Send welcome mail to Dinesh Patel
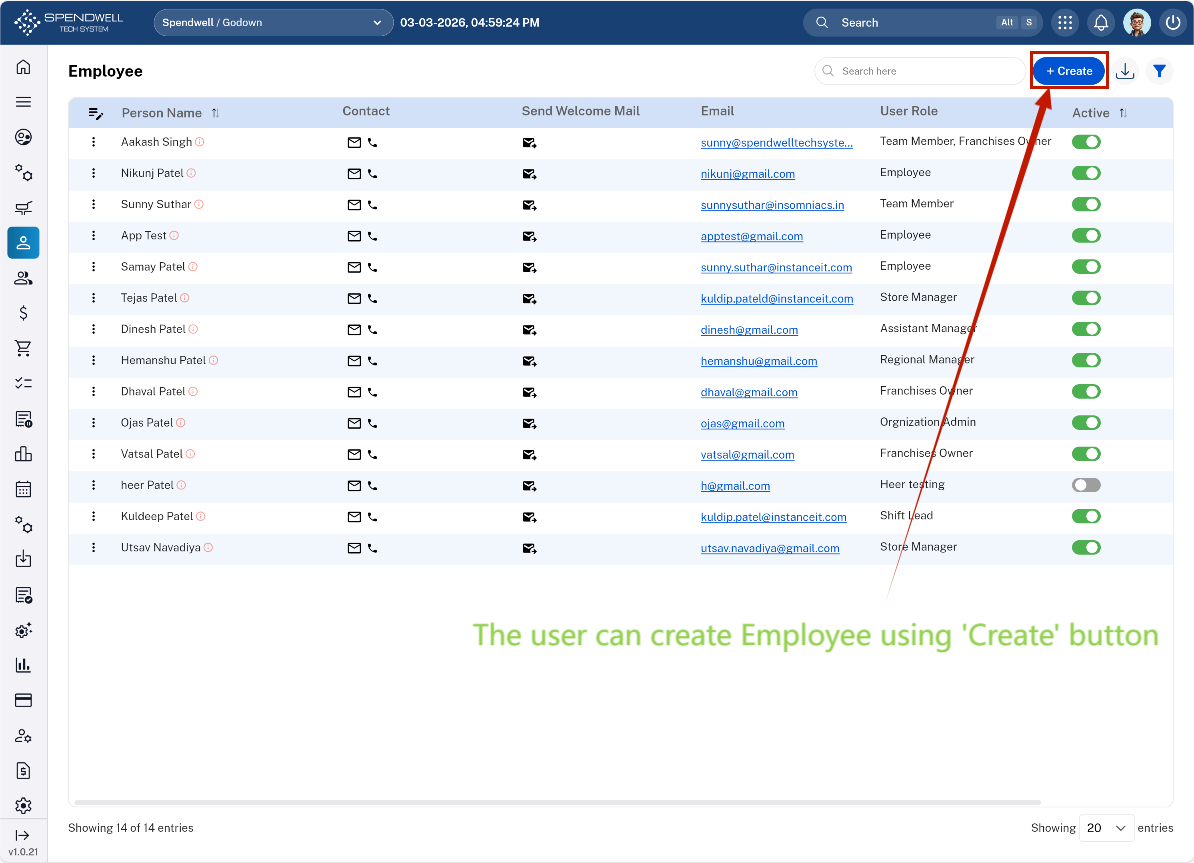Viewport: 1194px width, 863px height. click(530, 330)
